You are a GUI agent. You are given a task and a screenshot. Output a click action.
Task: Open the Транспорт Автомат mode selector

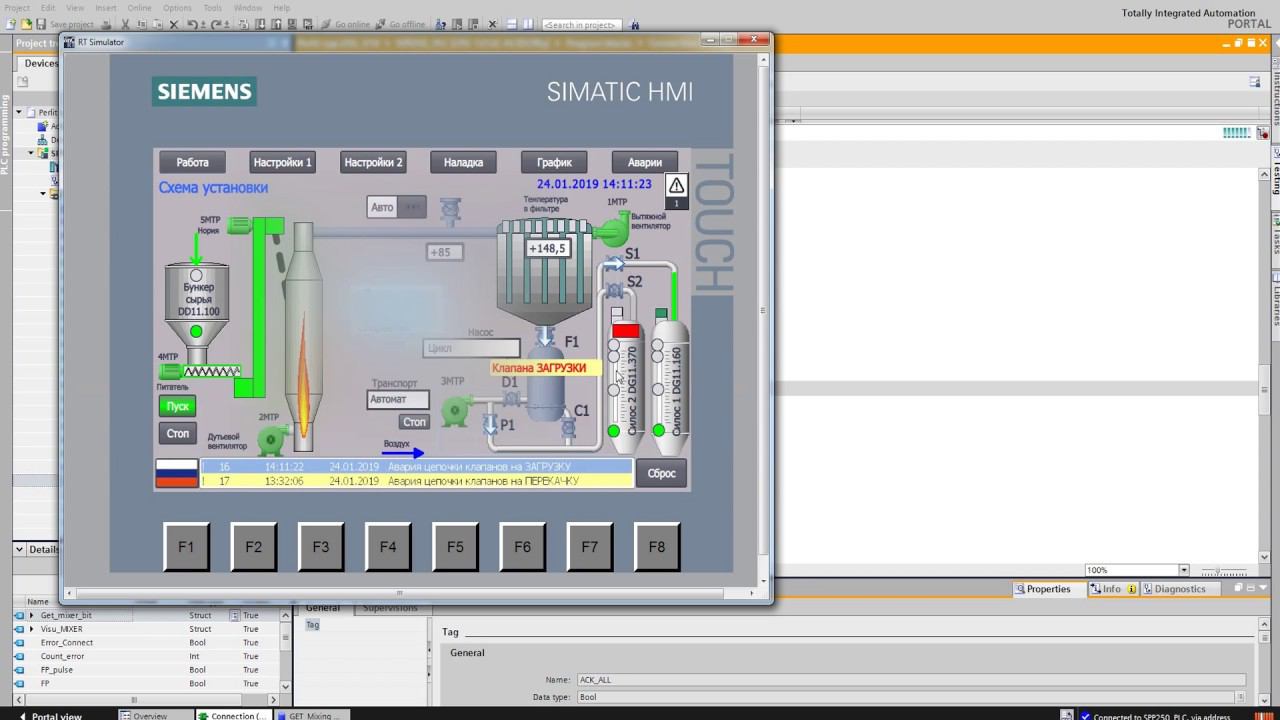coord(398,399)
